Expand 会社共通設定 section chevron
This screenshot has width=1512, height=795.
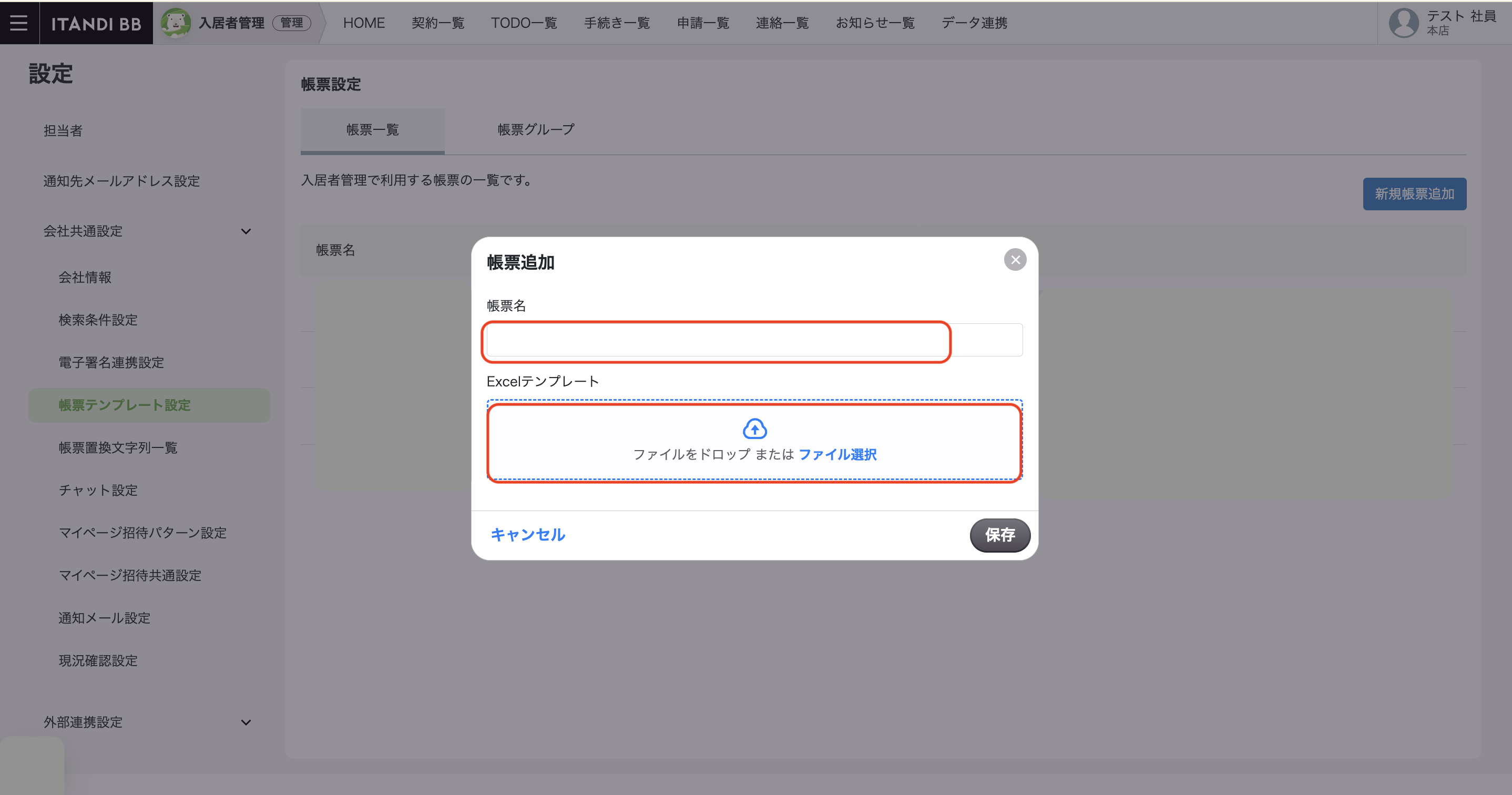point(246,231)
